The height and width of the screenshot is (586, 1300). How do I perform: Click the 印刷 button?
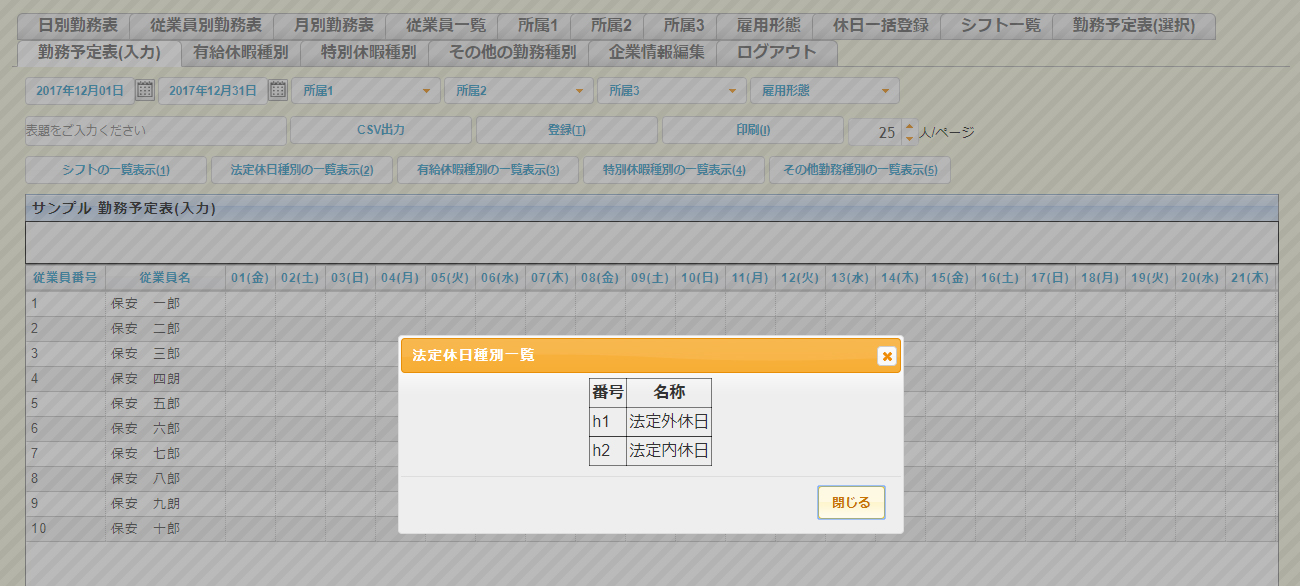point(753,131)
